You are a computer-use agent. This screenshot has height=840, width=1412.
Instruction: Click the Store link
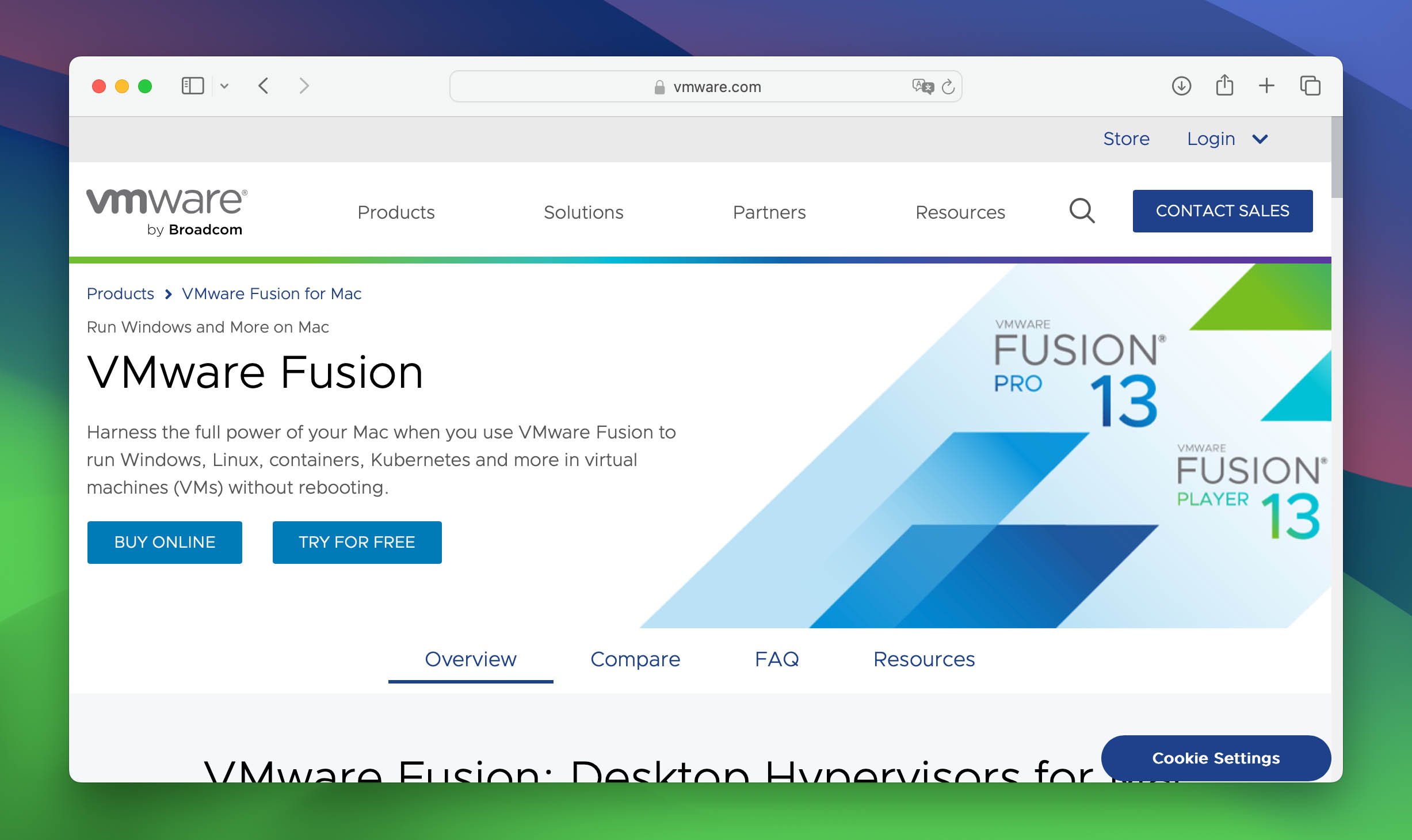(1126, 139)
